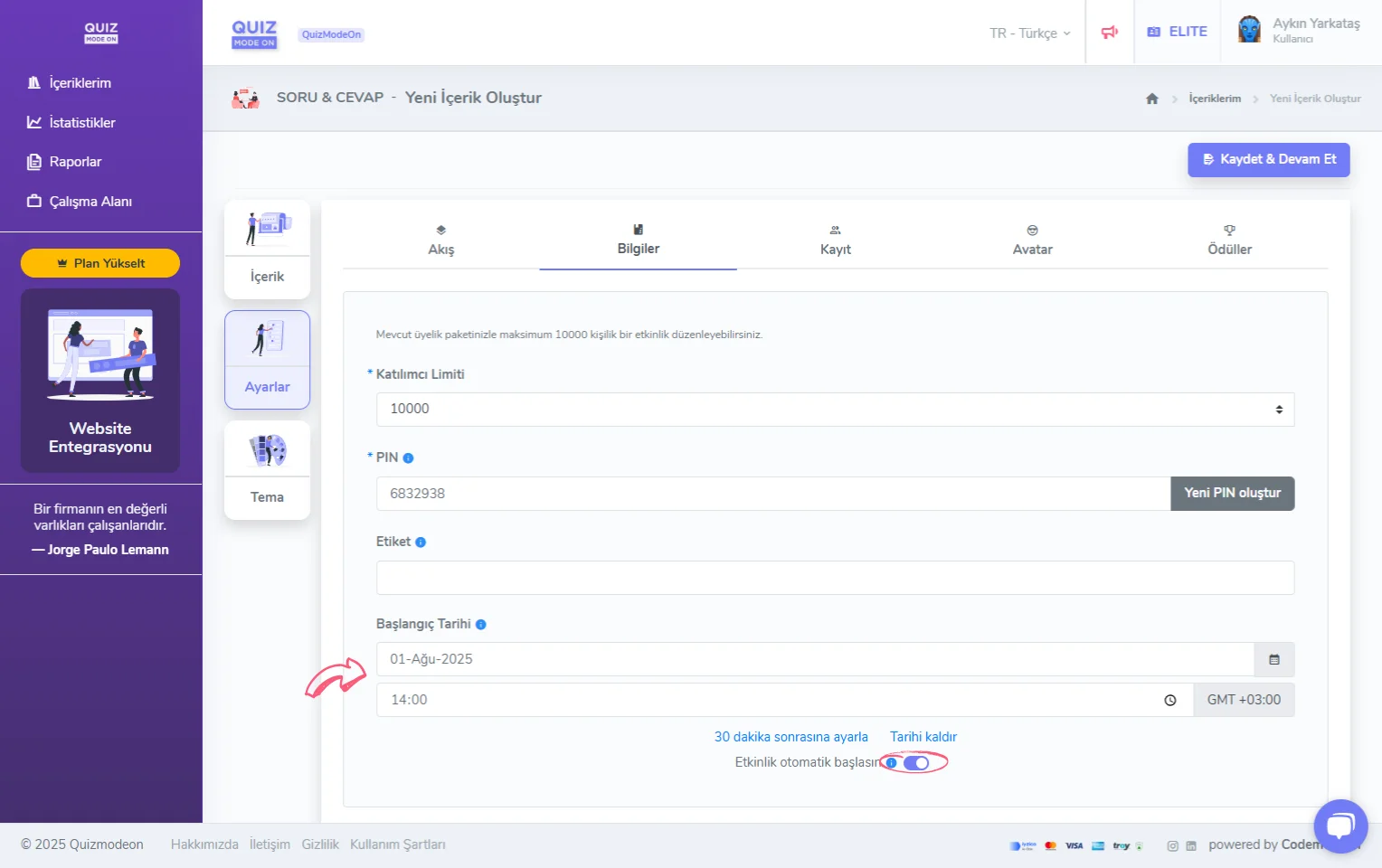
Task: Switch to the Kayıt tab
Action: [835, 241]
